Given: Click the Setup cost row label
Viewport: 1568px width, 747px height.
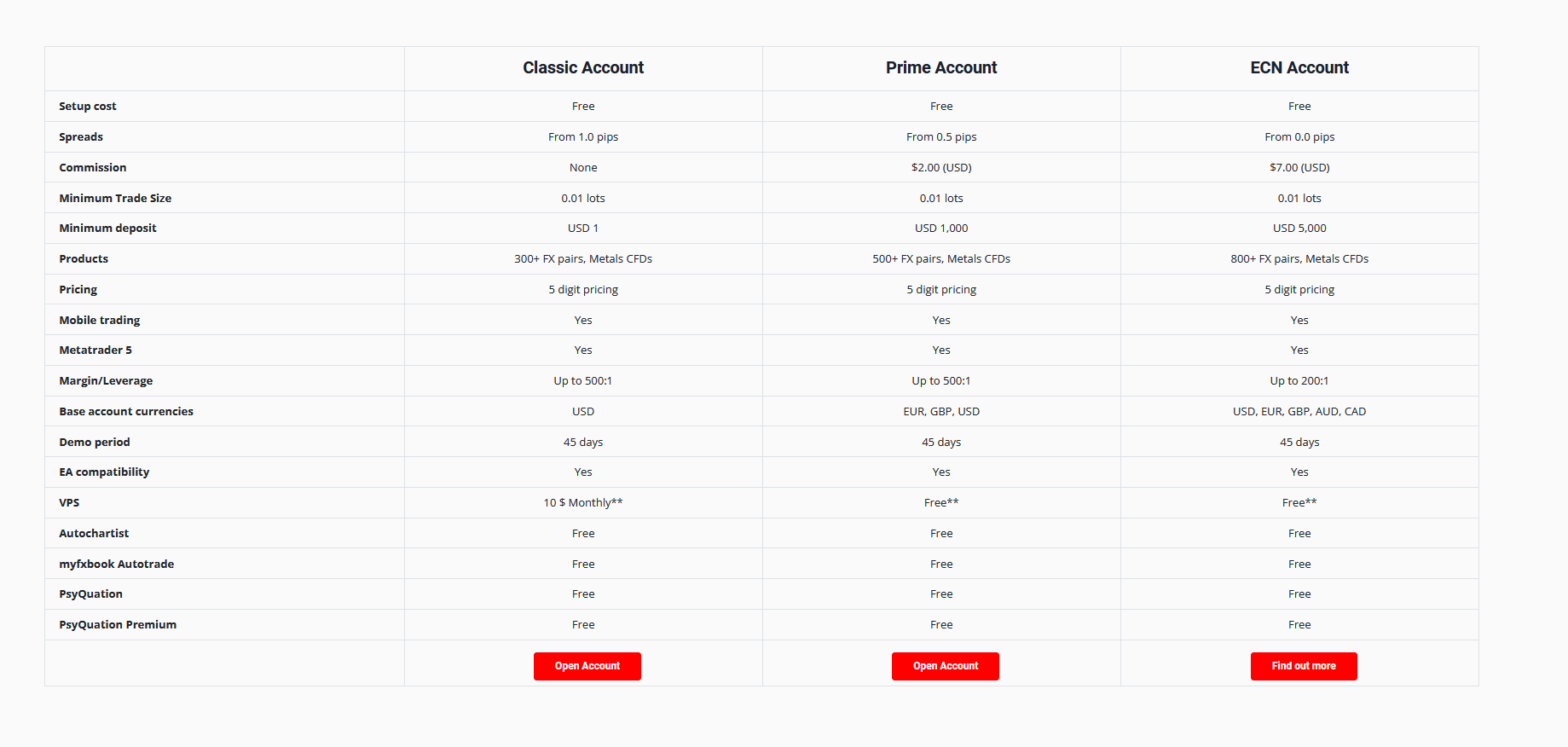Looking at the screenshot, I should coord(88,106).
